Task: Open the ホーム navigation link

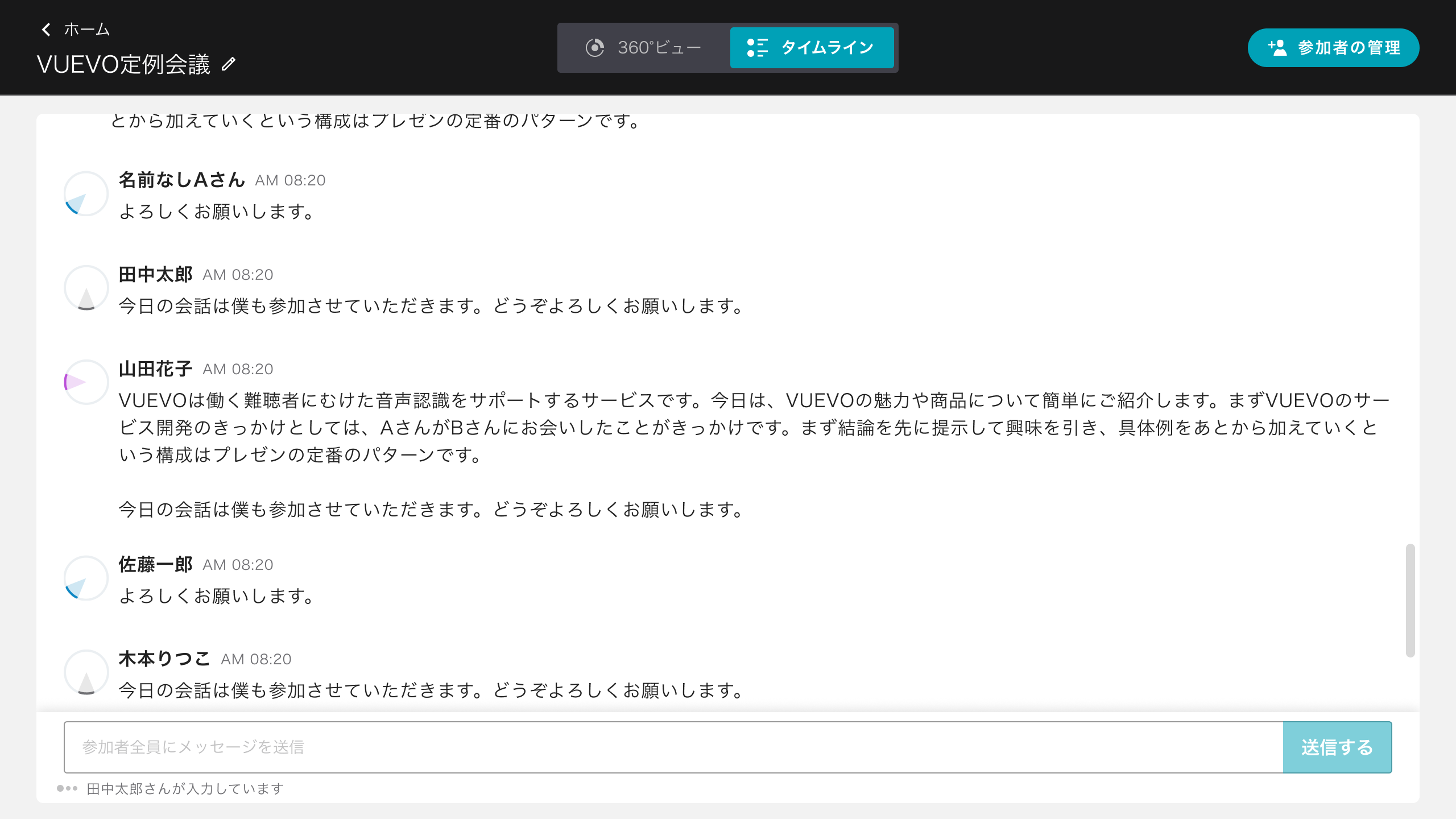Action: [x=86, y=29]
